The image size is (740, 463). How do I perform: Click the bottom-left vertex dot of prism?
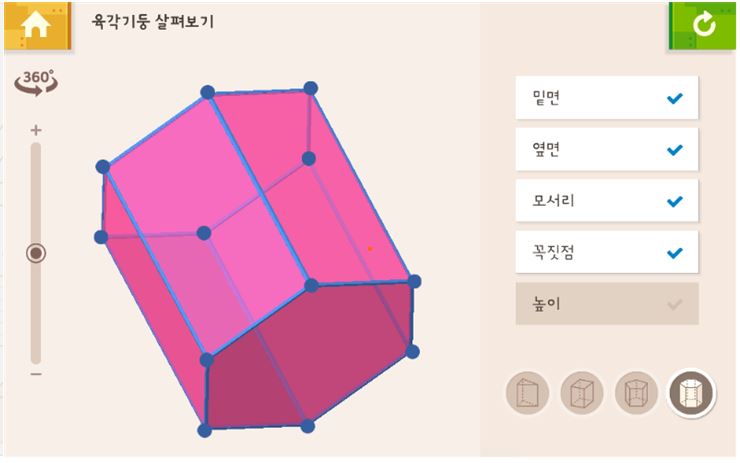point(204,430)
